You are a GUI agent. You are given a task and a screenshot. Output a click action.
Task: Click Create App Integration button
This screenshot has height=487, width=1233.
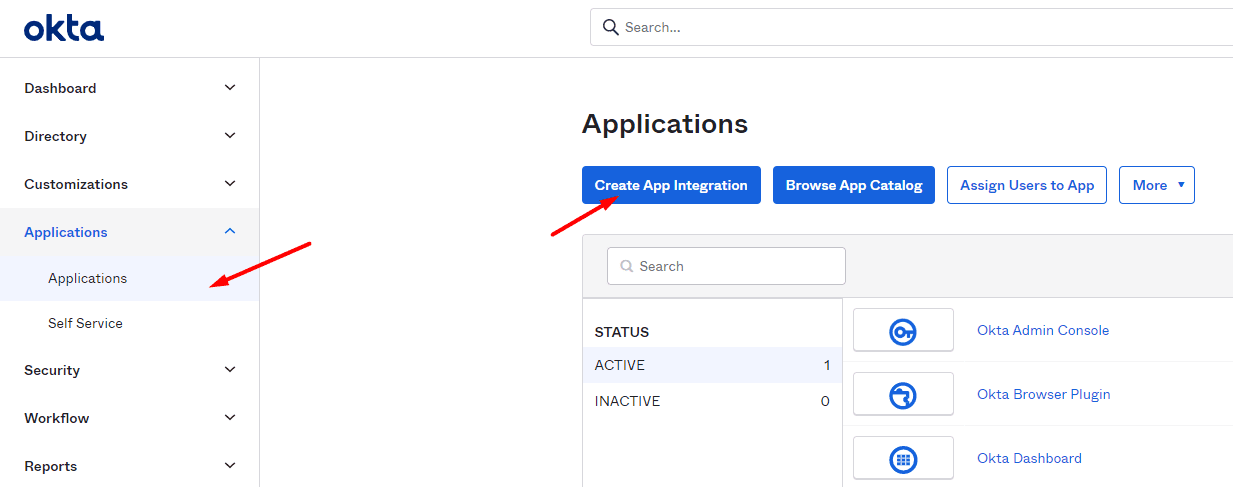(x=671, y=185)
